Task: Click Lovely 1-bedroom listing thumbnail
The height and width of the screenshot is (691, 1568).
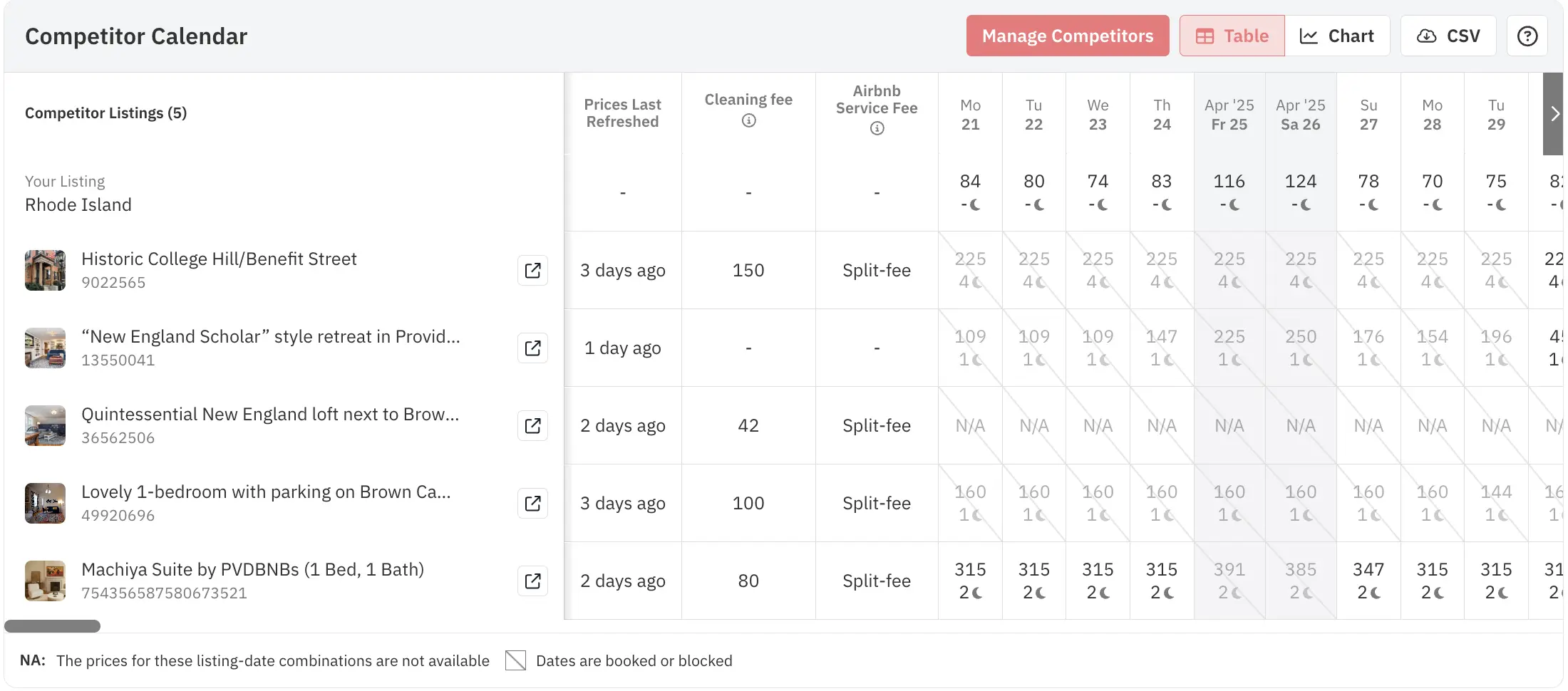Action: coord(45,504)
